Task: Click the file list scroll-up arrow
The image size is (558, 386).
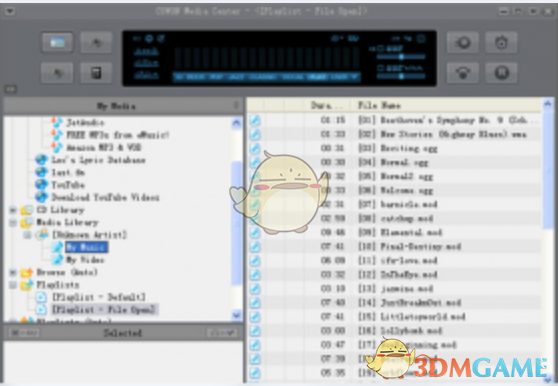Action: tap(548, 104)
